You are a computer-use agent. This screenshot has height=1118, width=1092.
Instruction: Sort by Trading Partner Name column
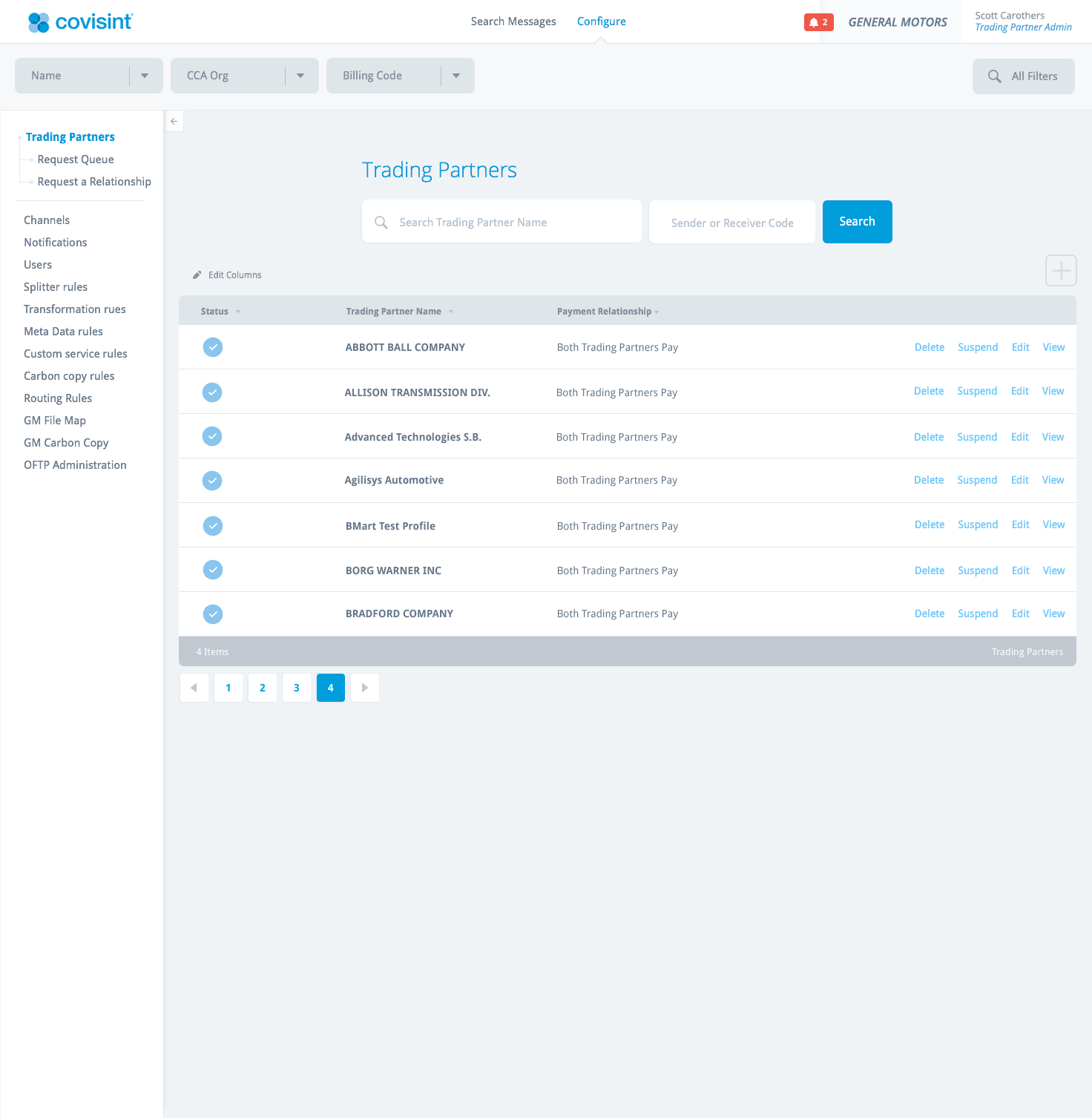[x=399, y=312]
